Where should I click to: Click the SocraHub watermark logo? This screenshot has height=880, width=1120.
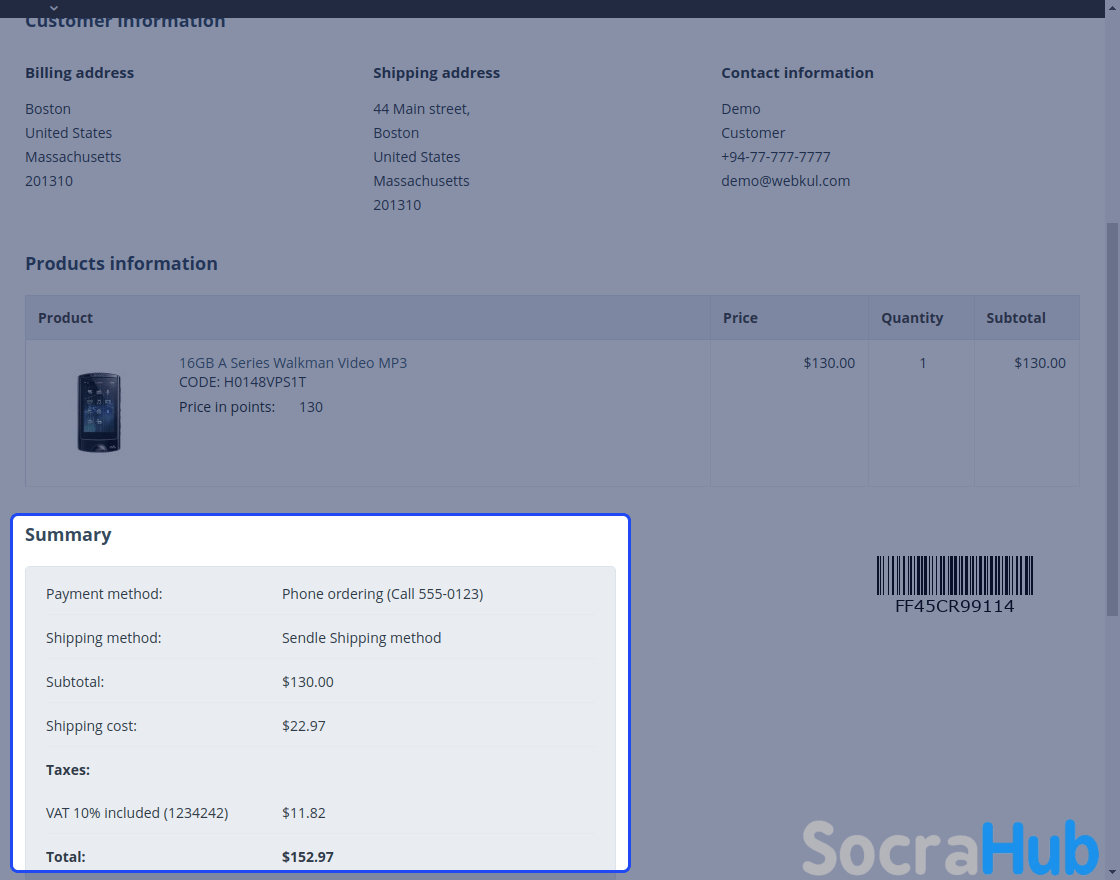pos(950,848)
